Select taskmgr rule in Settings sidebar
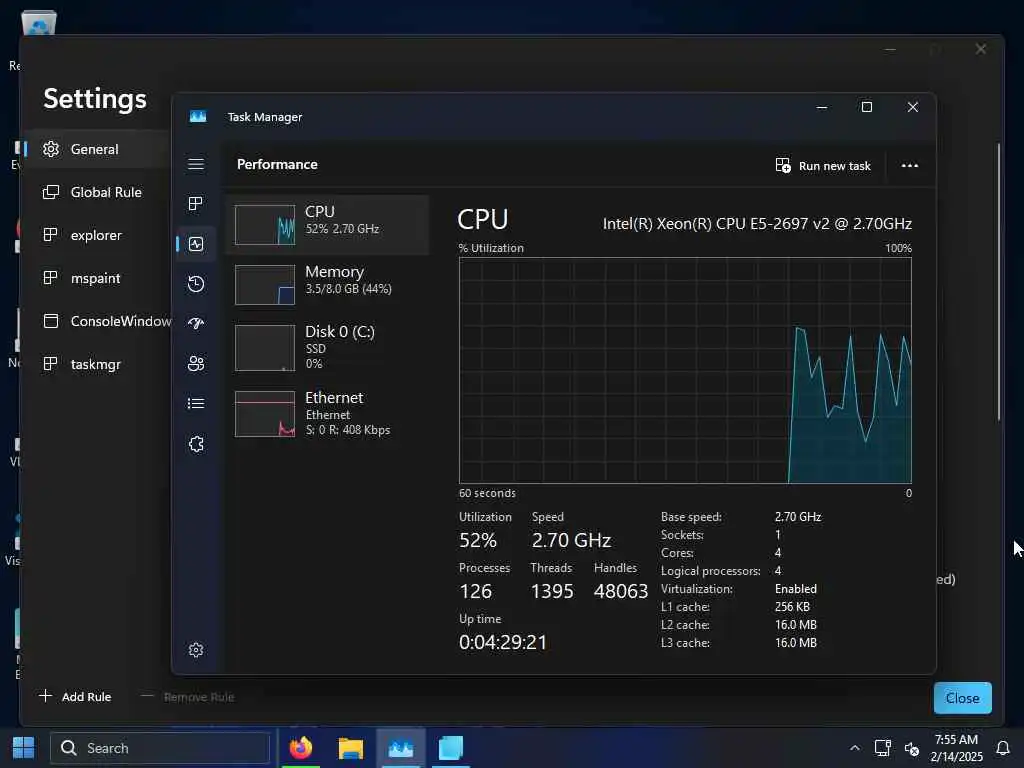The width and height of the screenshot is (1024, 768). pyautogui.click(x=98, y=364)
